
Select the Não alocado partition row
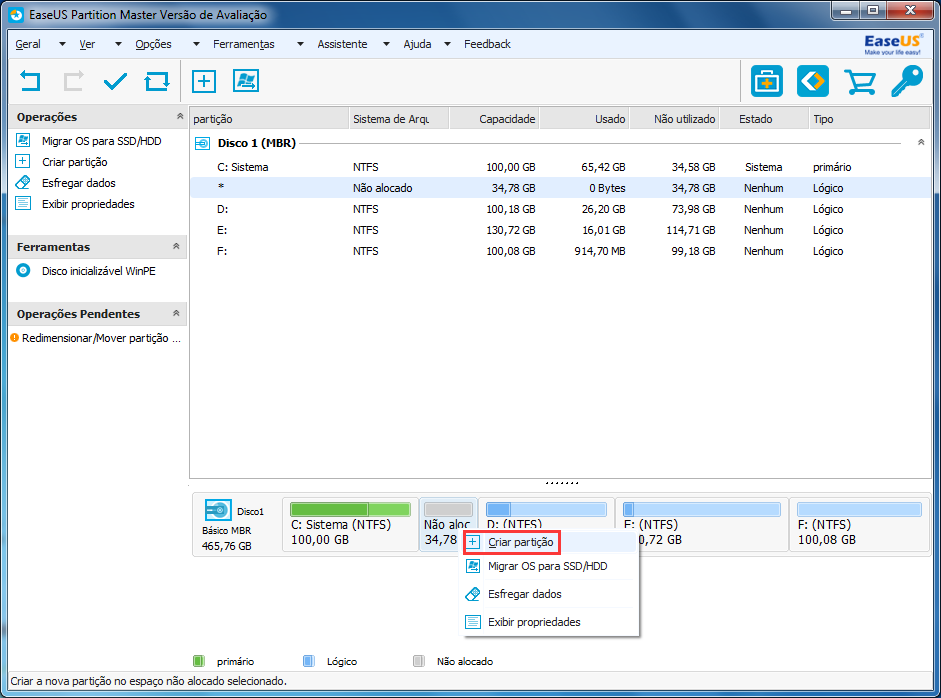tap(560, 188)
